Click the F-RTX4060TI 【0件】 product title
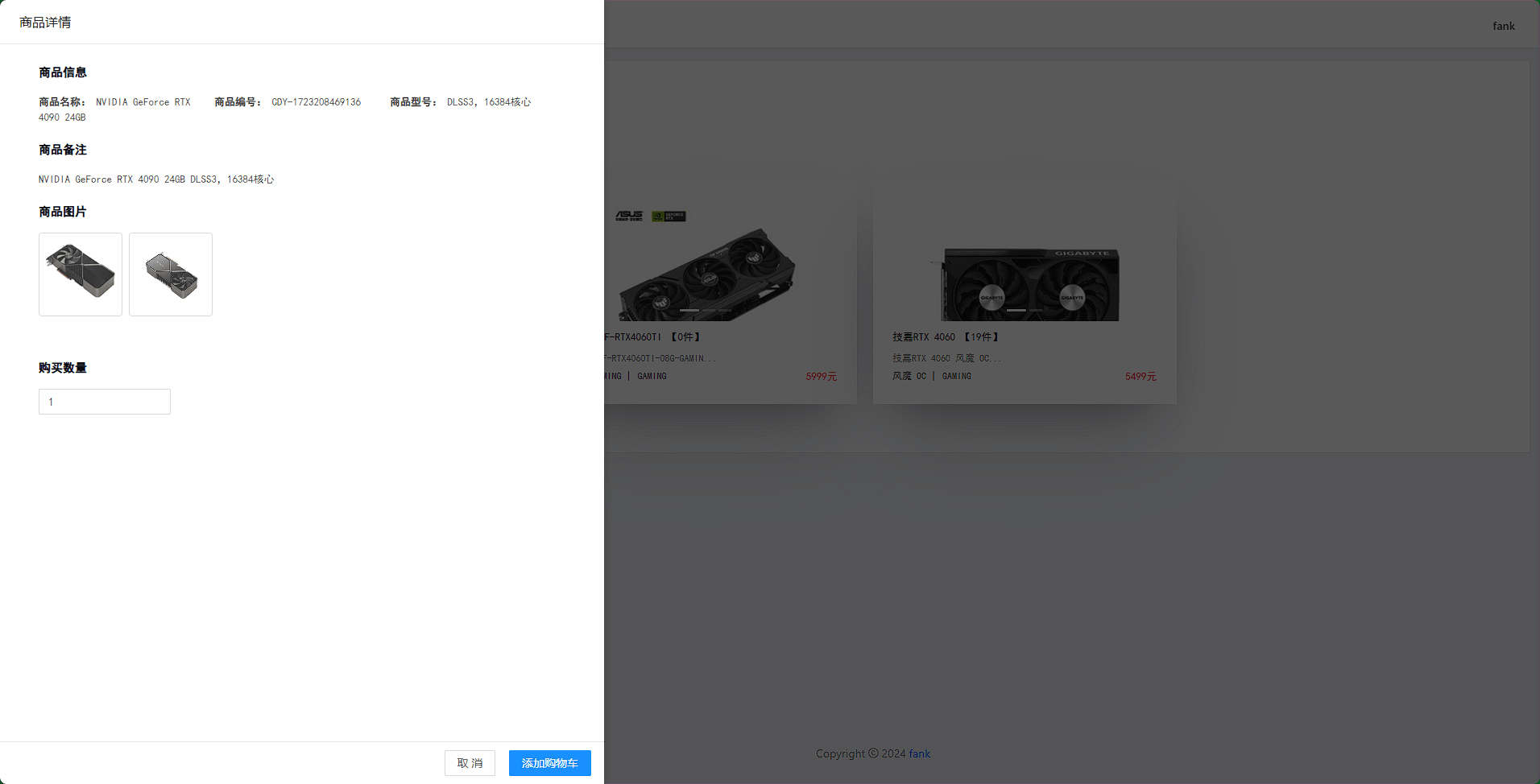The width and height of the screenshot is (1540, 784). (653, 337)
